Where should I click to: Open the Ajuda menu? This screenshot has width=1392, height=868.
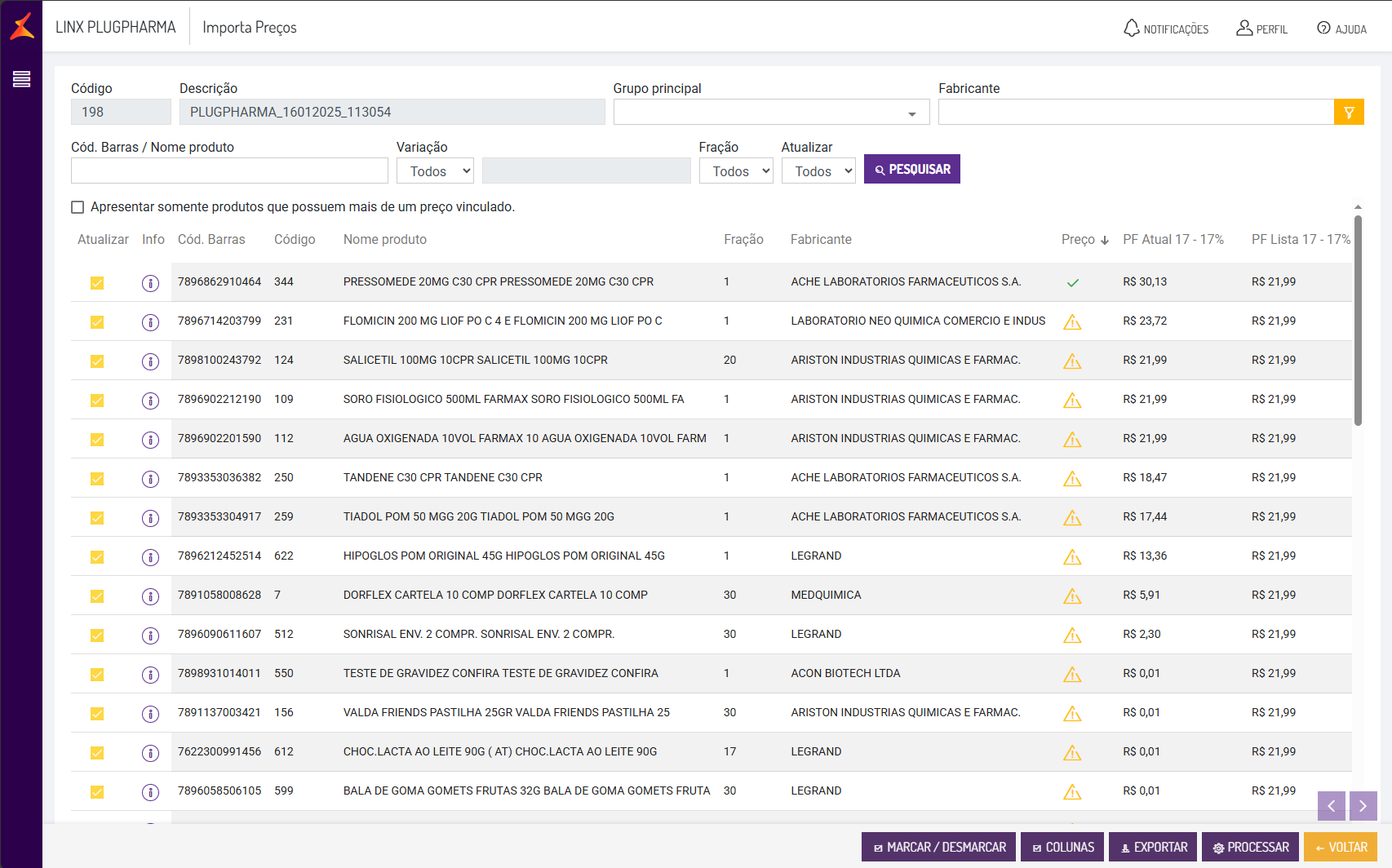(x=1341, y=29)
